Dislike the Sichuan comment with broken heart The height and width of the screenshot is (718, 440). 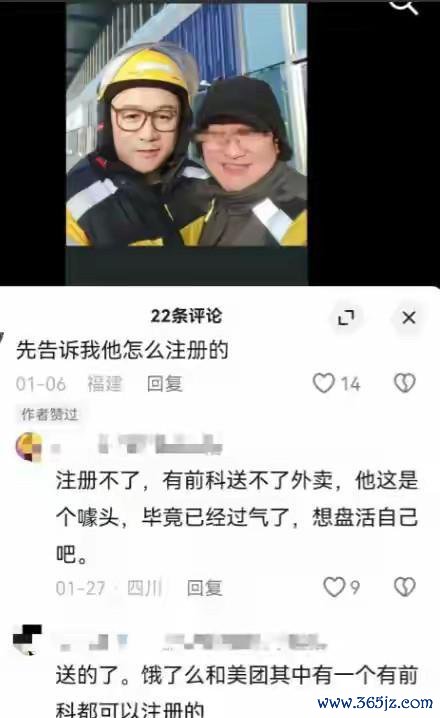(x=405, y=587)
